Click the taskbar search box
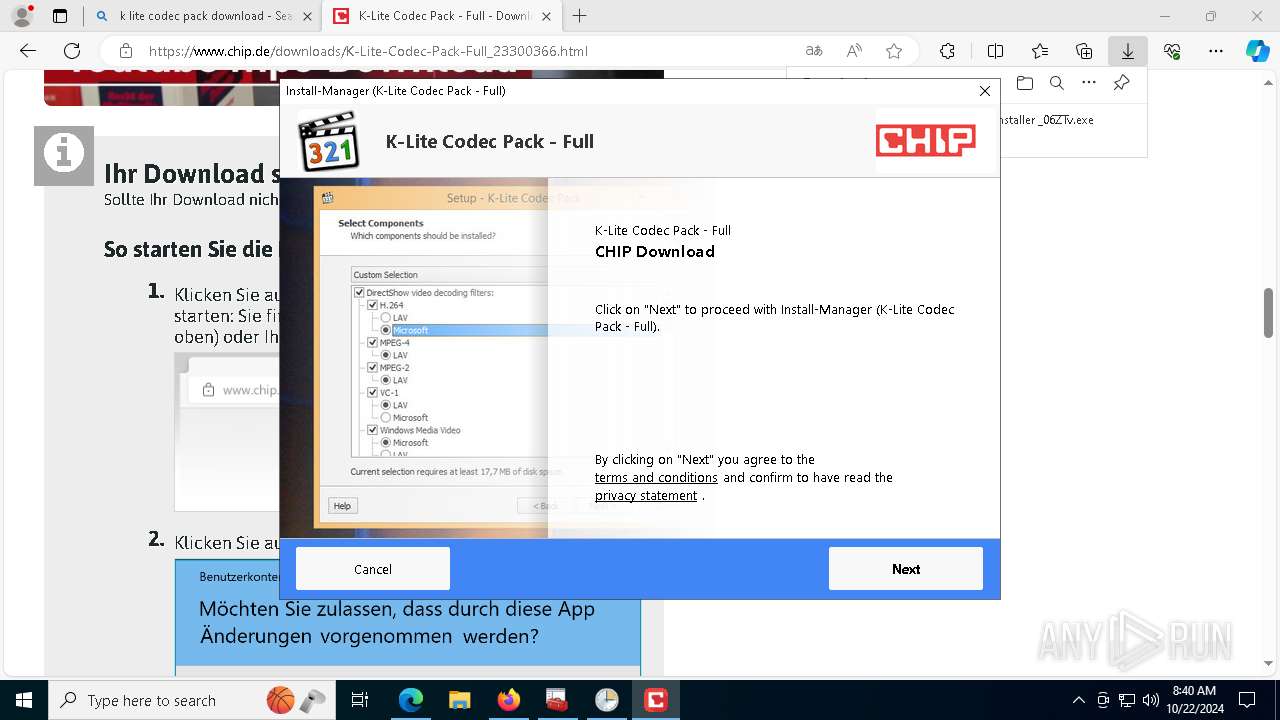1280x720 pixels. (190, 700)
